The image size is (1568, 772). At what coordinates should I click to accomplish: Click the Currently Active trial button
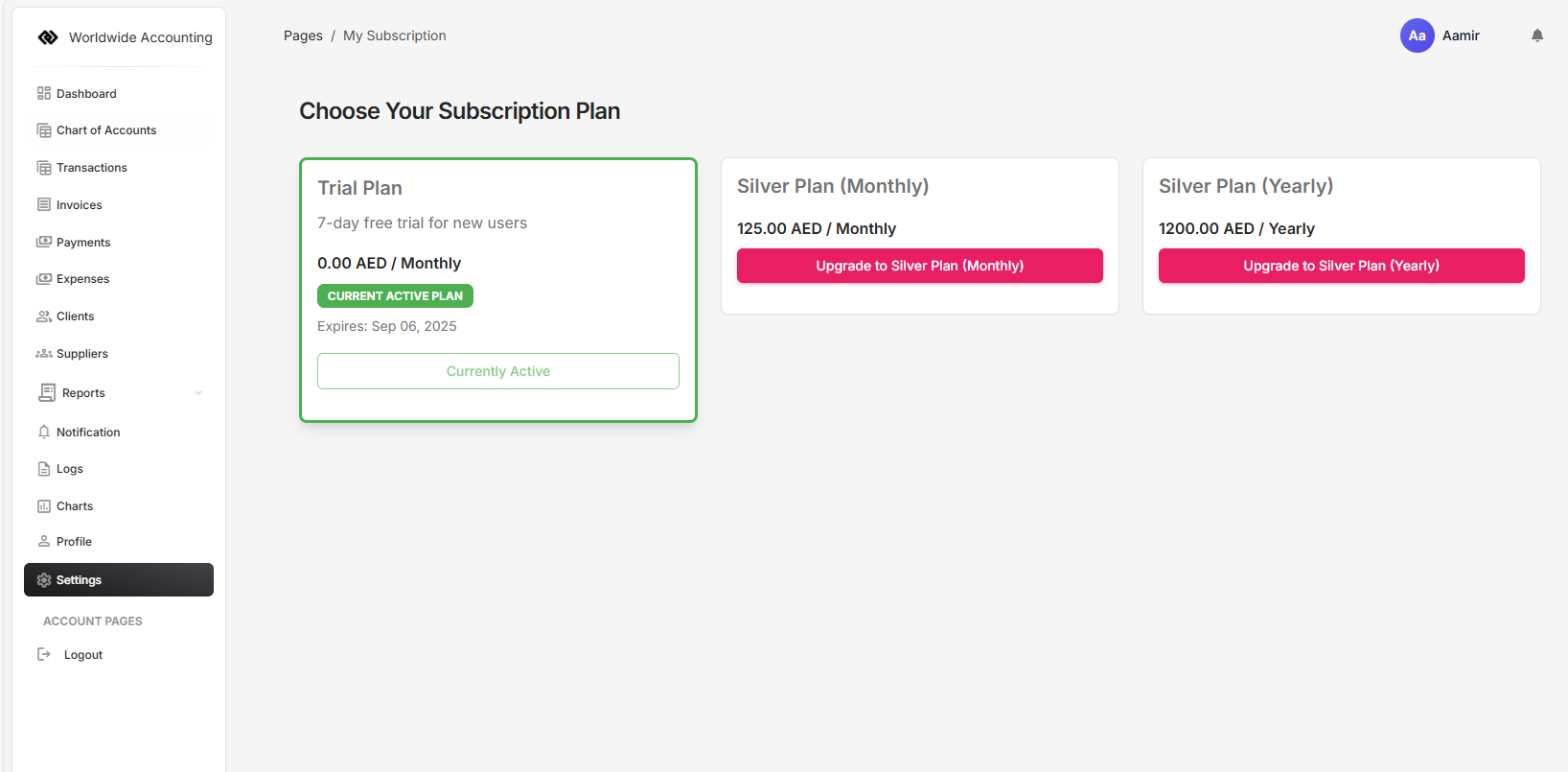click(497, 371)
